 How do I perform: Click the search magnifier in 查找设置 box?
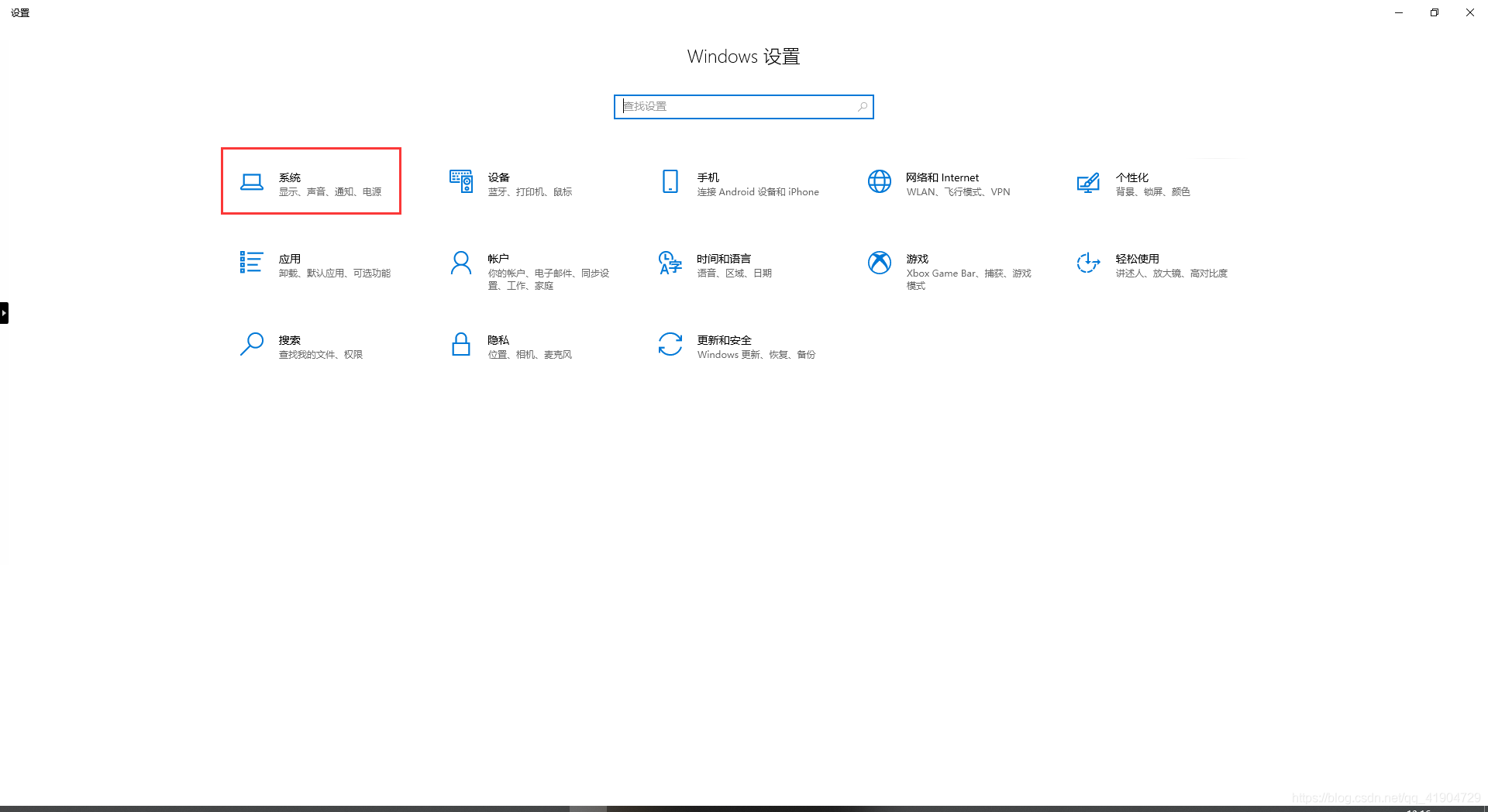(x=863, y=106)
